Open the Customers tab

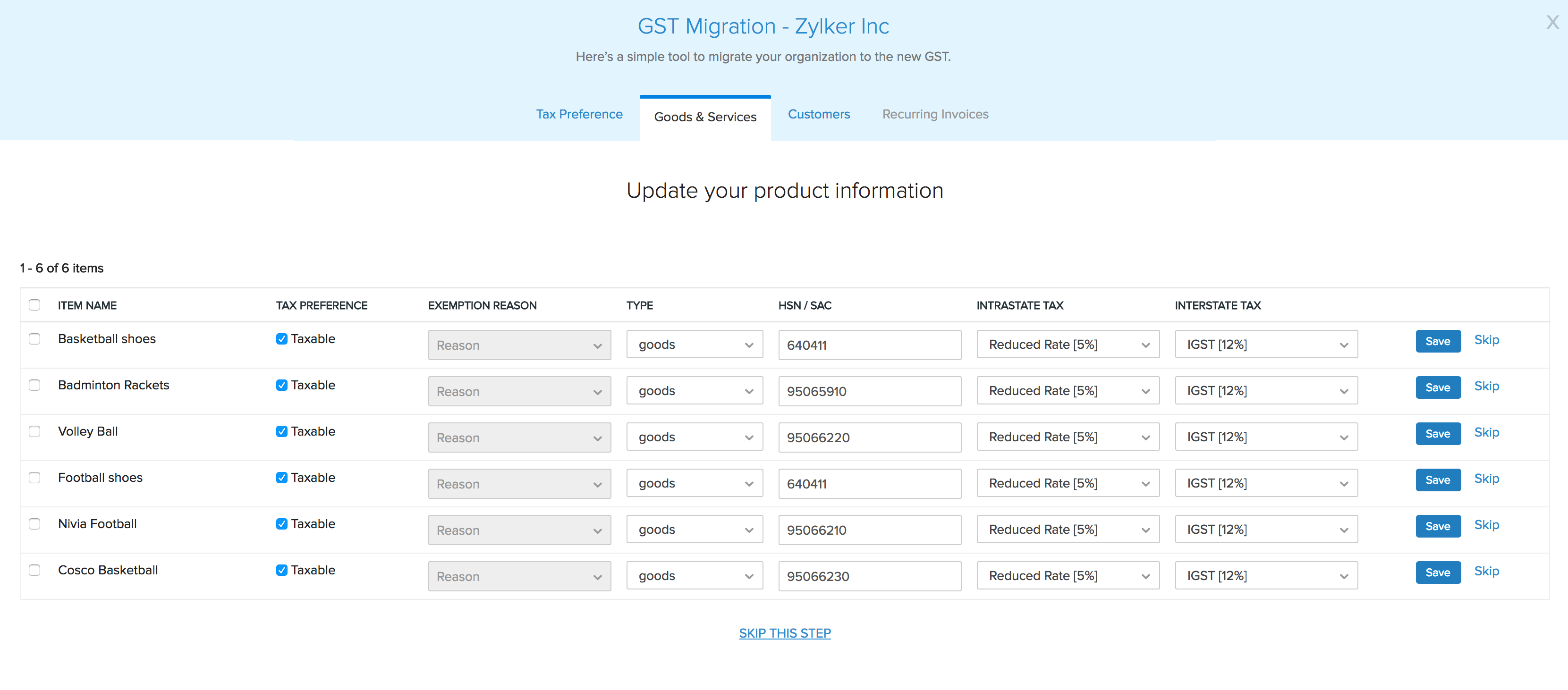coord(818,114)
